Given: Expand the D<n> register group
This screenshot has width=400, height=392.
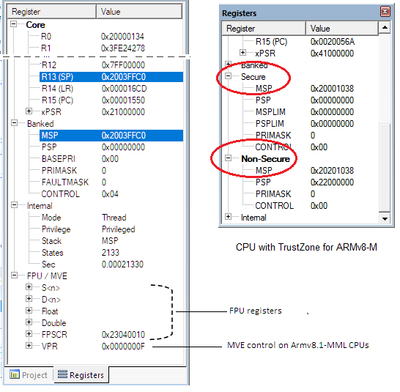Looking at the screenshot, I should pyautogui.click(x=29, y=299).
